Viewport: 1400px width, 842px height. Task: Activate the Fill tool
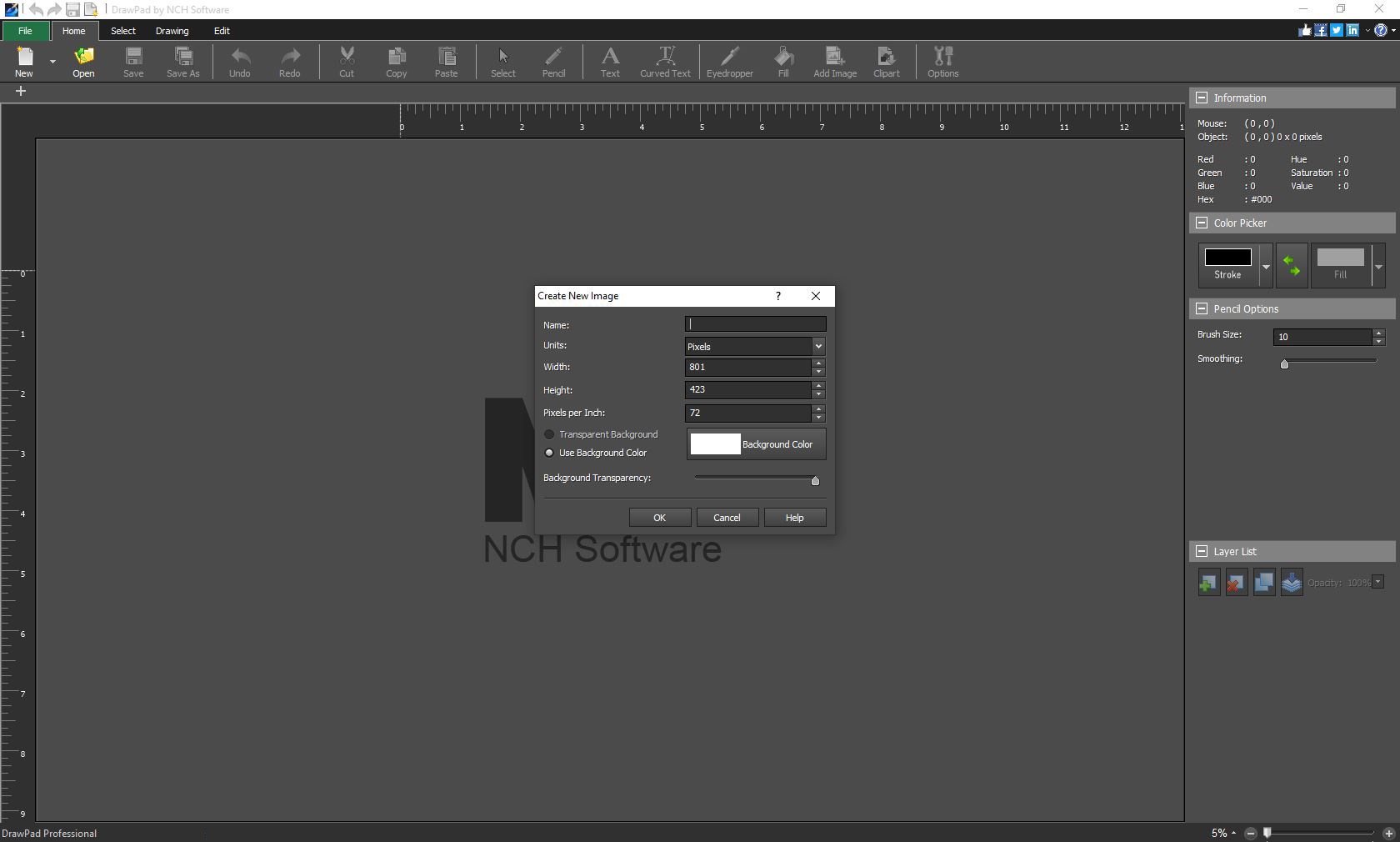click(x=782, y=62)
